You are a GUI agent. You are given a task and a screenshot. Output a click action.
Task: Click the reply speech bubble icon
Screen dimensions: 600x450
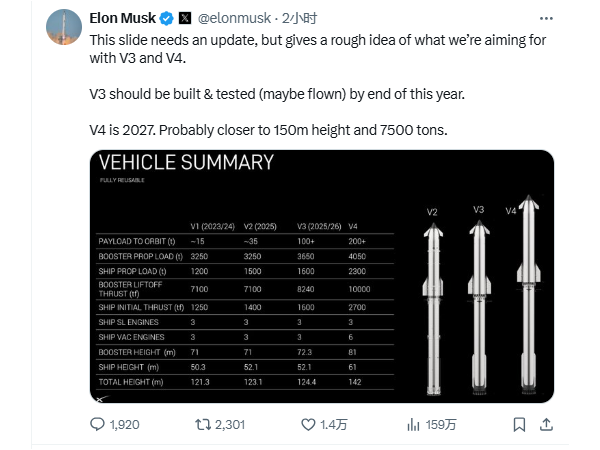coord(97,424)
